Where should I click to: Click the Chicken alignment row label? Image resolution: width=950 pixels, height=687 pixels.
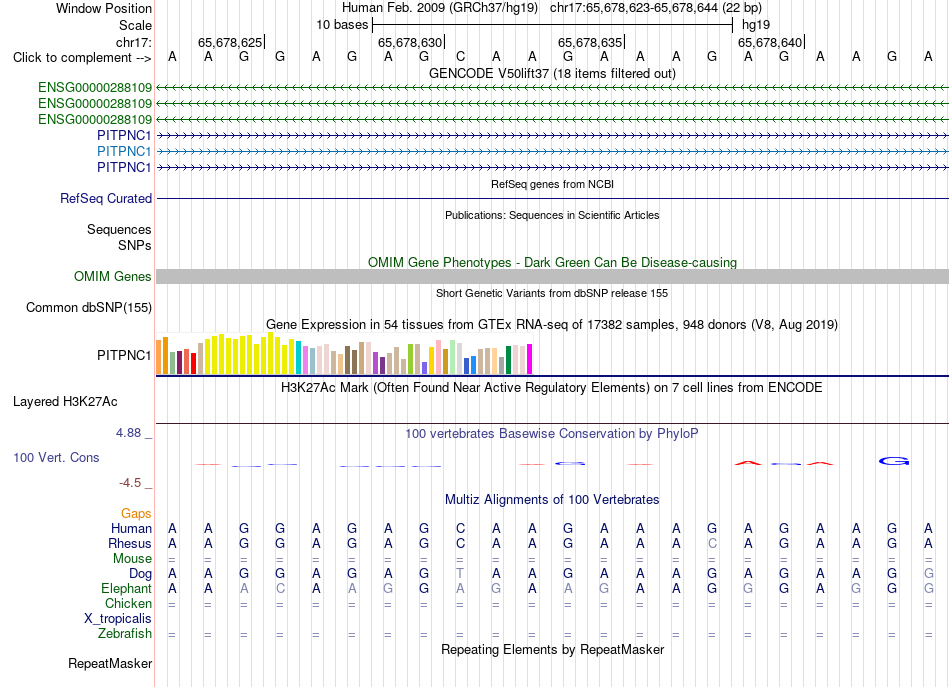point(128,603)
